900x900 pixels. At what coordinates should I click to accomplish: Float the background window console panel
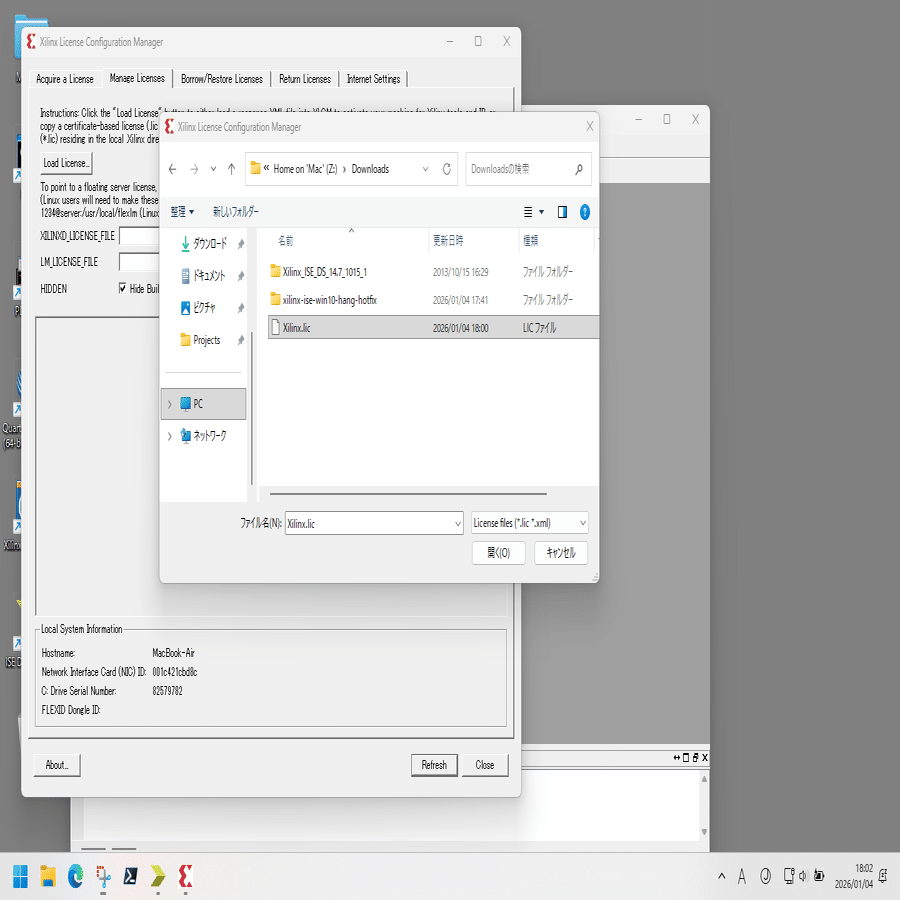(x=695, y=758)
